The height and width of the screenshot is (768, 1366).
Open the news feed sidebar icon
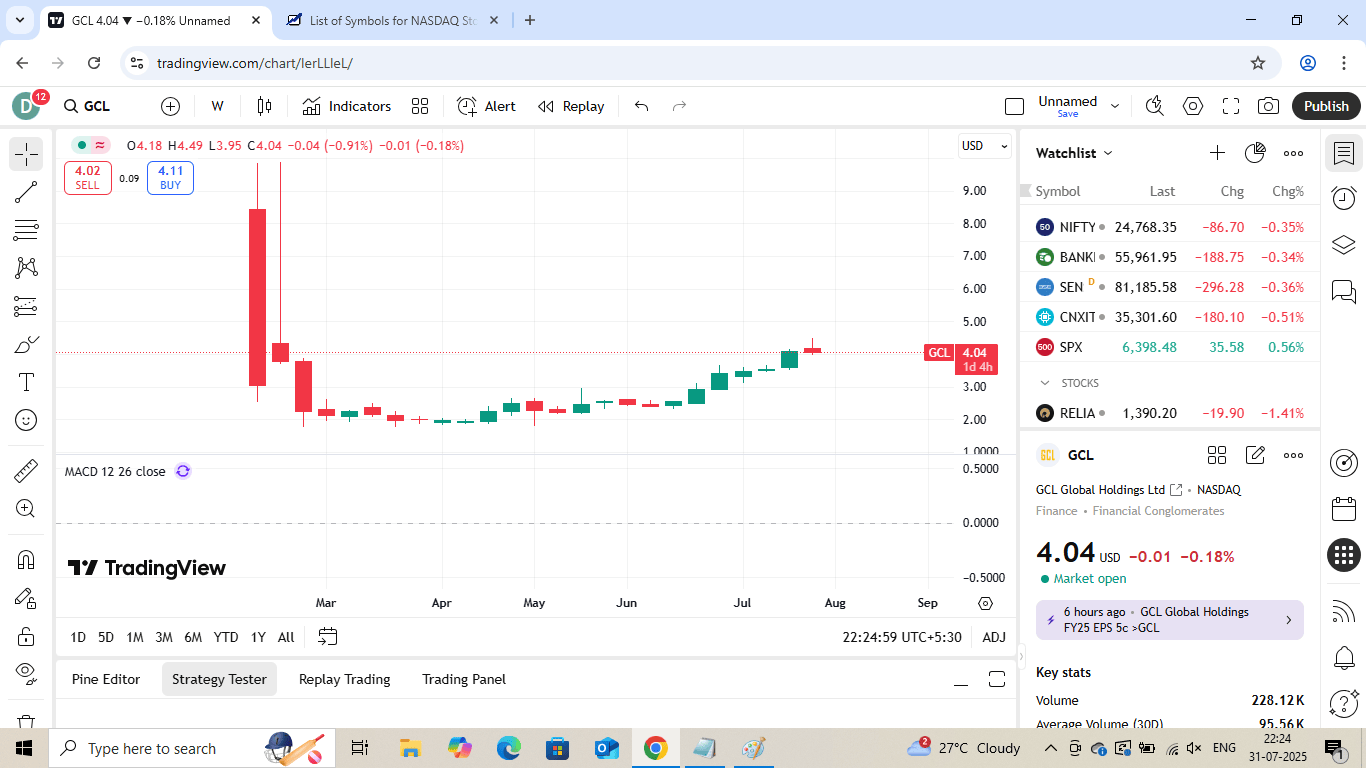1344,611
